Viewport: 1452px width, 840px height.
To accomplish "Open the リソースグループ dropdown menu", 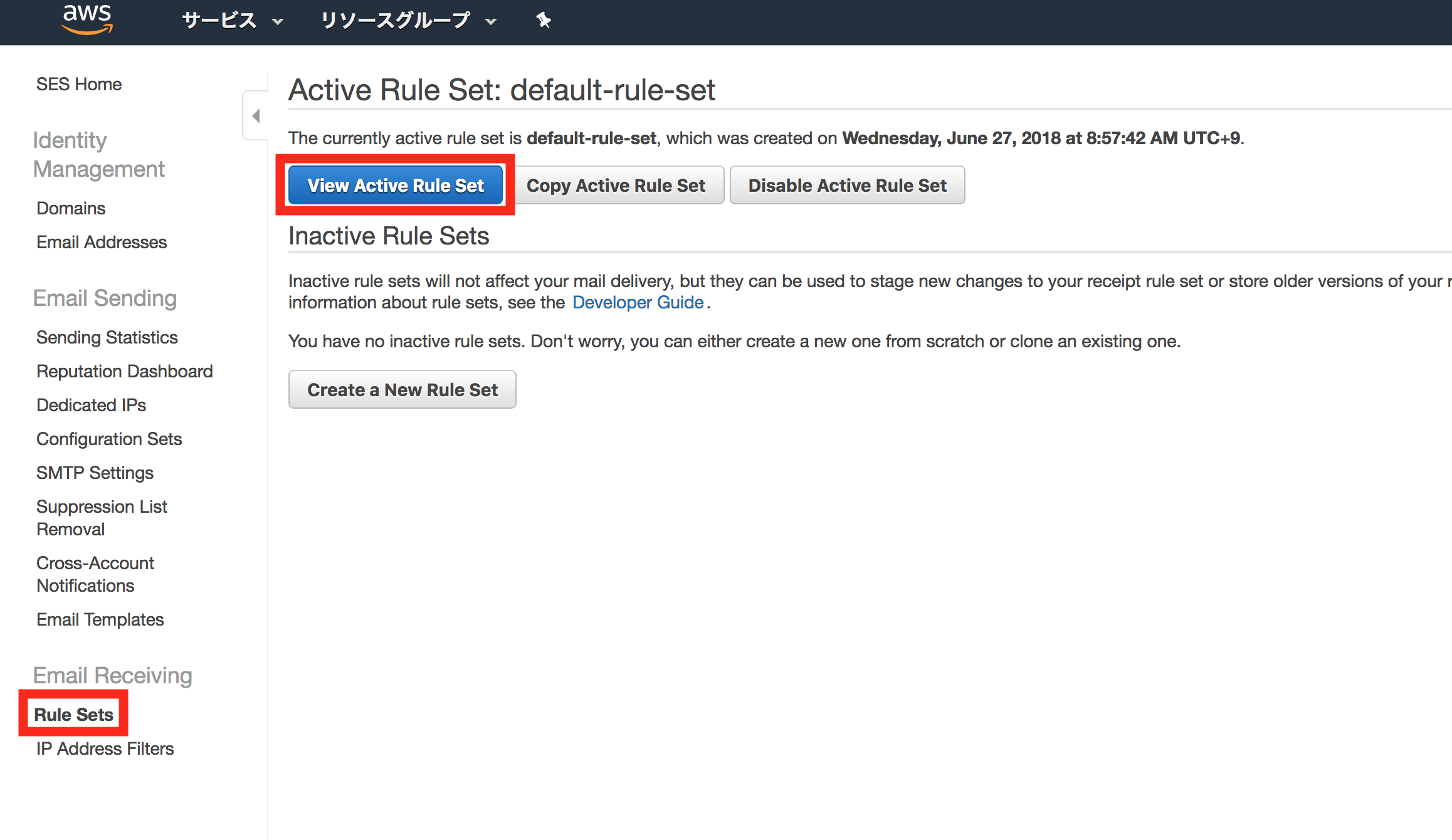I will pos(409,21).
